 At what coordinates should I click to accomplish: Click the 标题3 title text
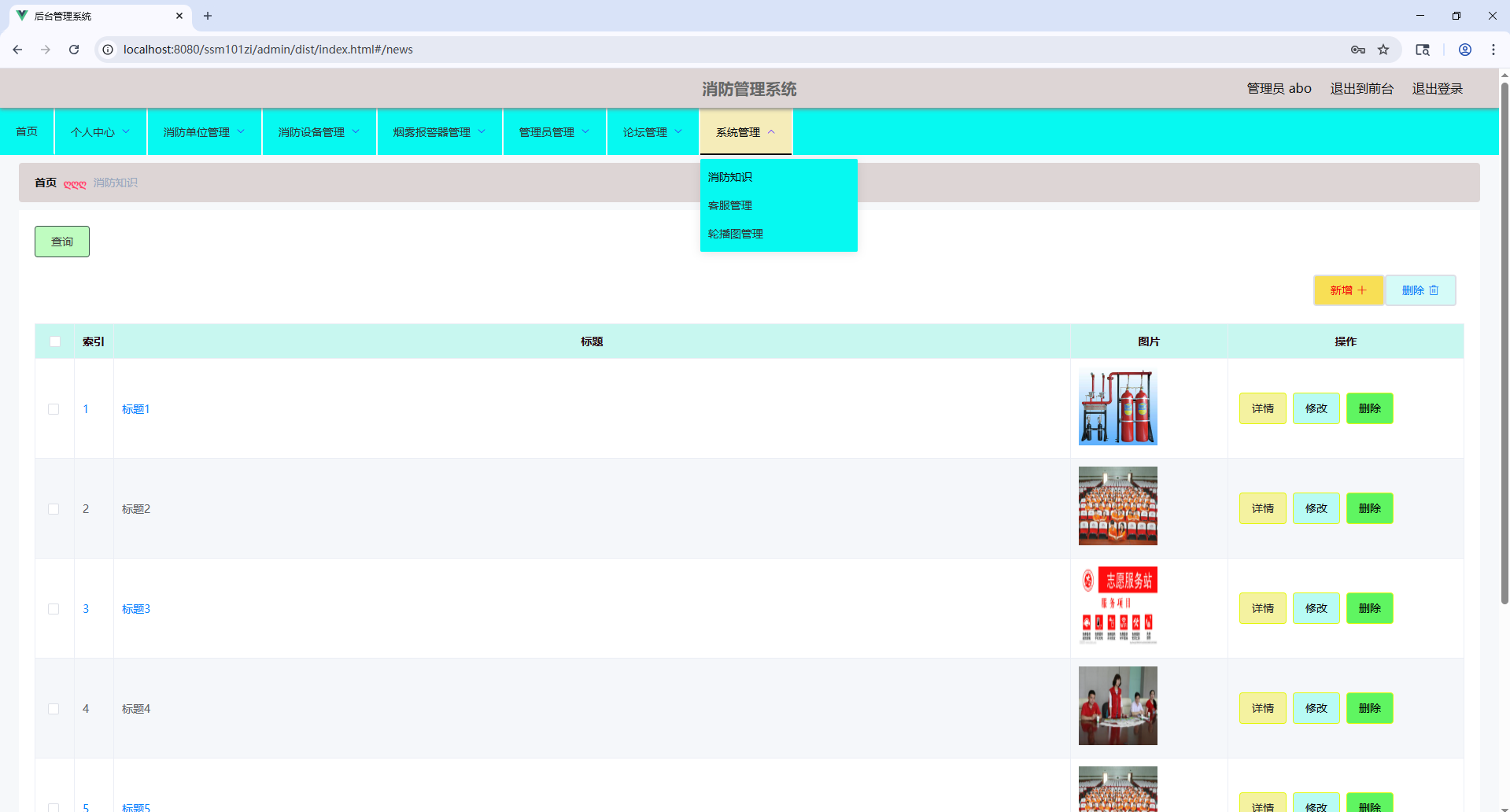tap(135, 609)
